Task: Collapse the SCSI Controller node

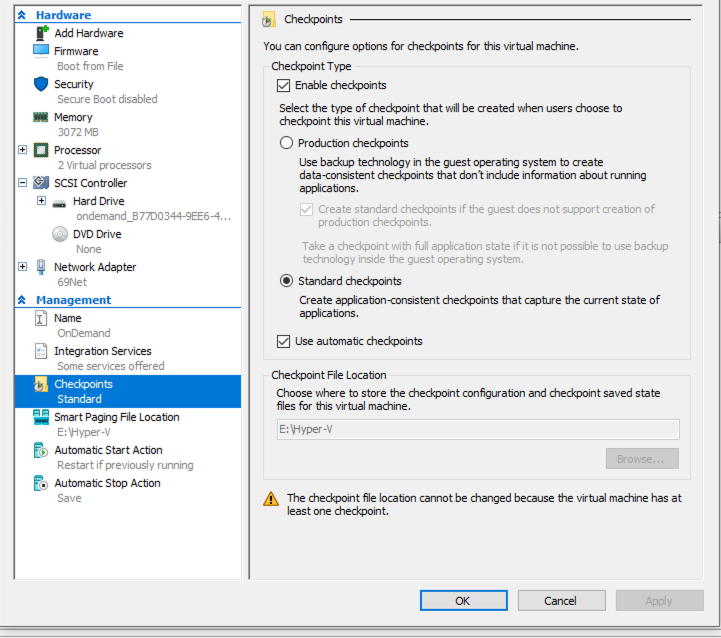Action: [23, 183]
